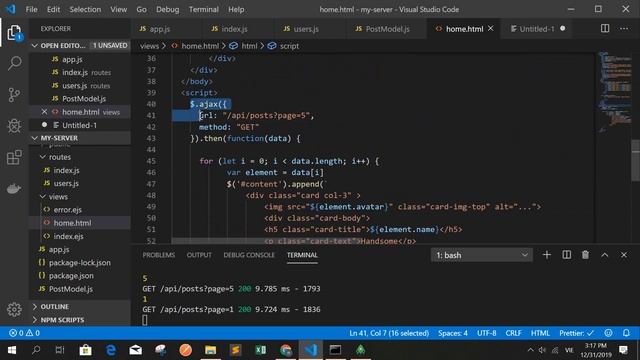Viewport: 640px width, 360px height.
Task: Switch to the Untitled-1 editor tab
Action: pos(537,29)
